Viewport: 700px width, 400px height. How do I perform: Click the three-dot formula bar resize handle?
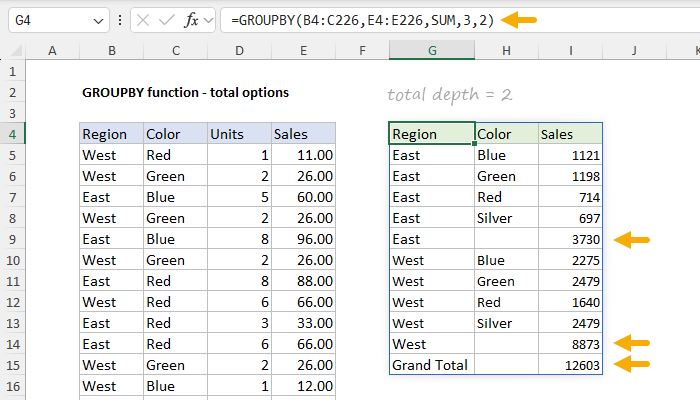pos(121,20)
